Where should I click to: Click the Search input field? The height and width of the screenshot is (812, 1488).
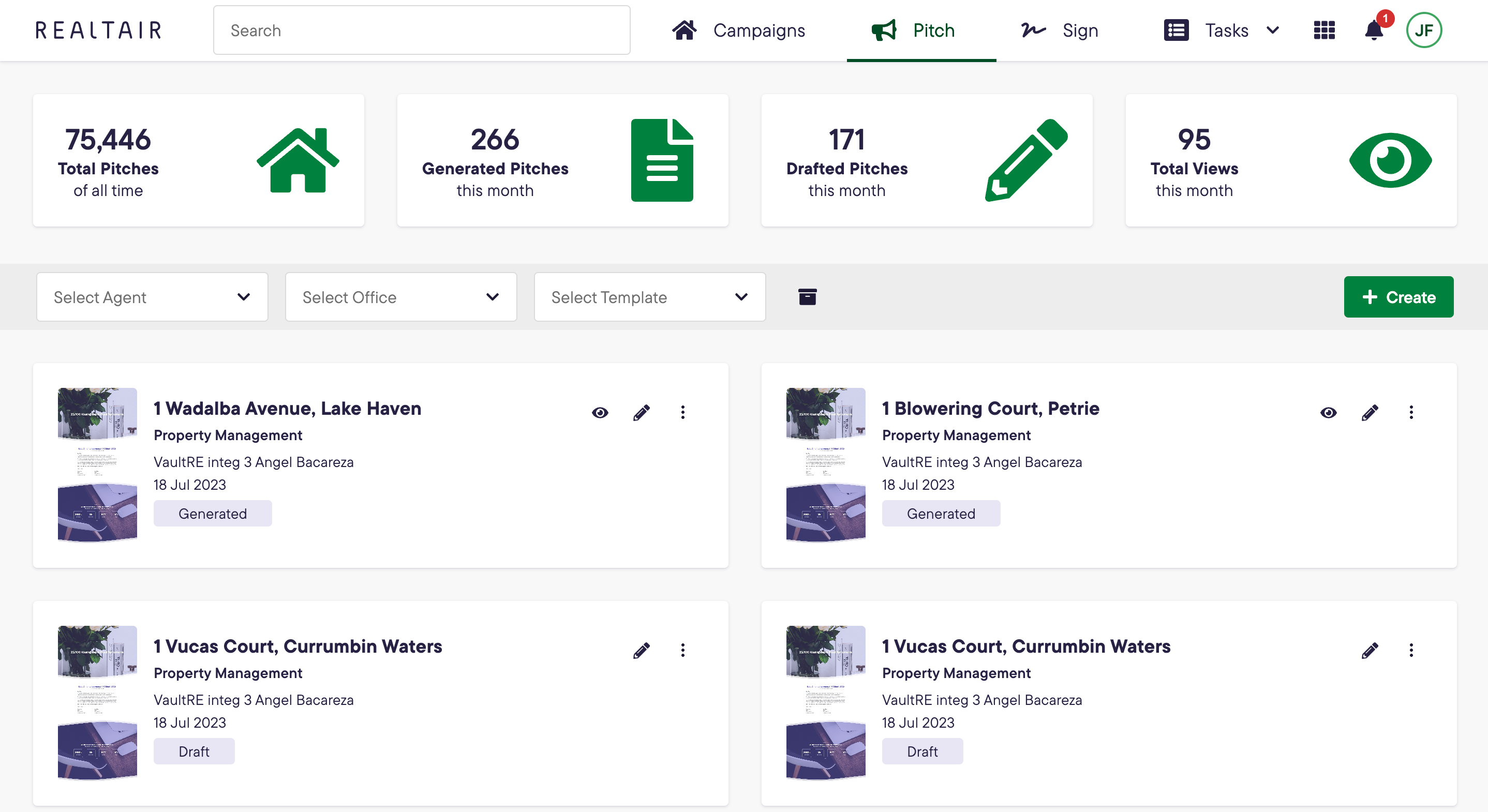pyautogui.click(x=422, y=30)
